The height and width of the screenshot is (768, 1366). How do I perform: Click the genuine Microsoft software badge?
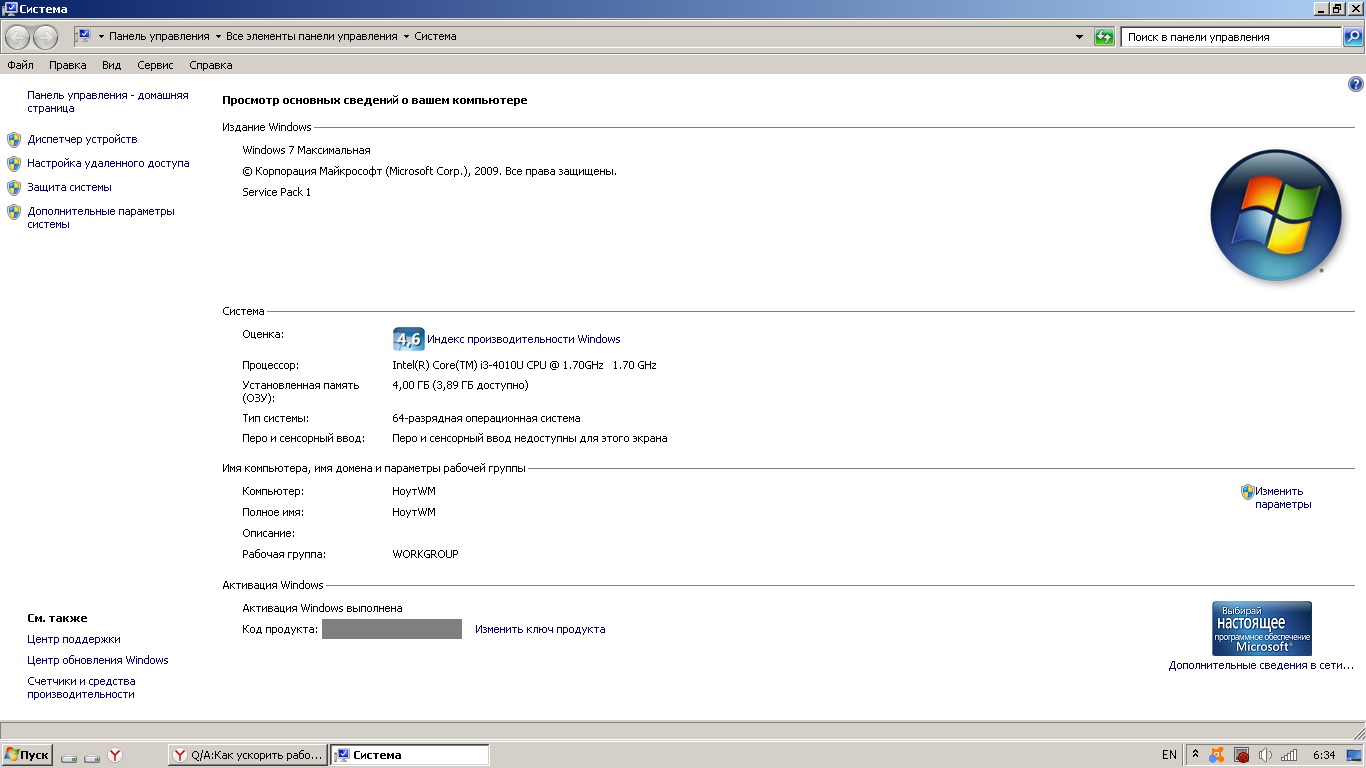point(1261,628)
